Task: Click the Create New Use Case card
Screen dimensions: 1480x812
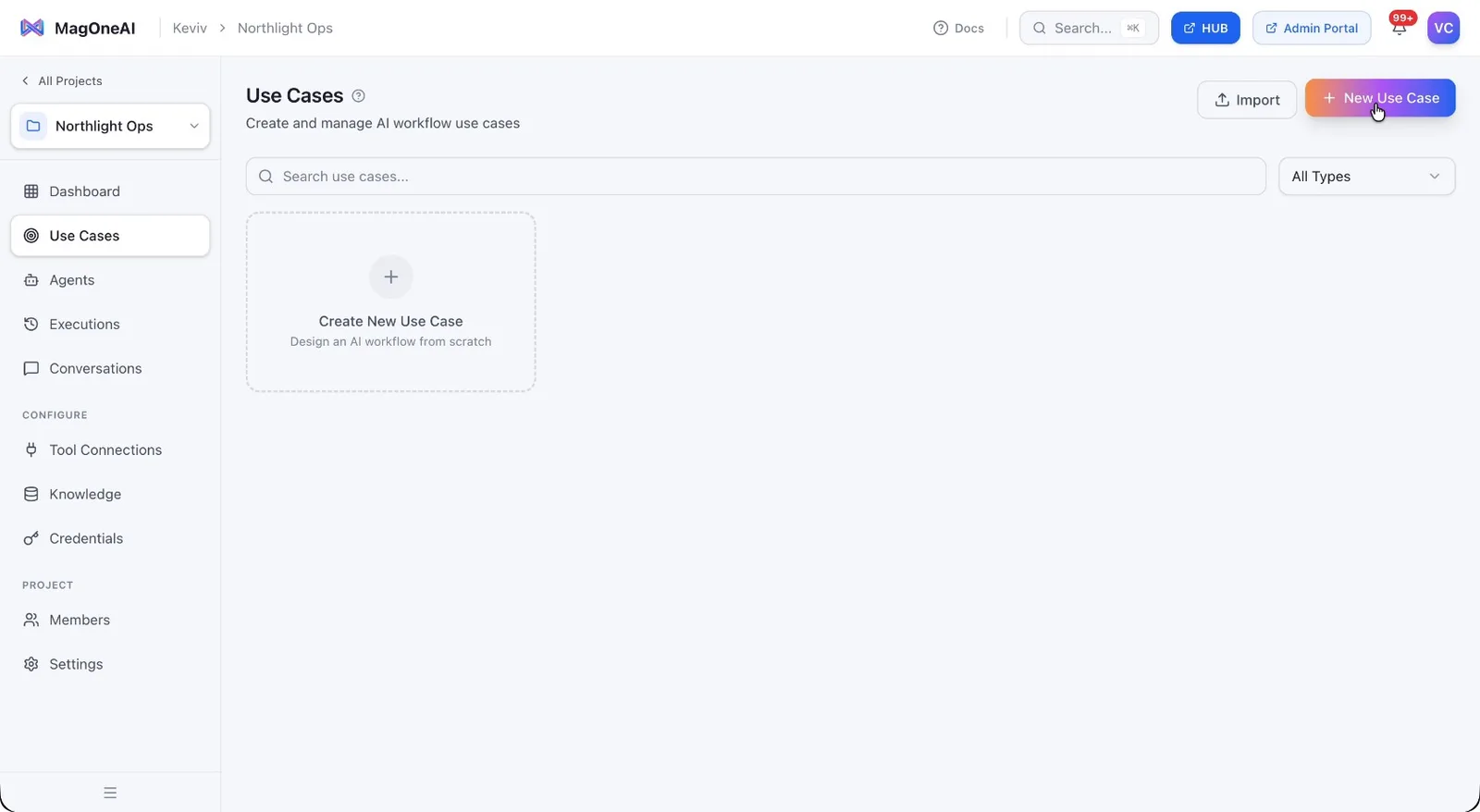Action: click(391, 302)
